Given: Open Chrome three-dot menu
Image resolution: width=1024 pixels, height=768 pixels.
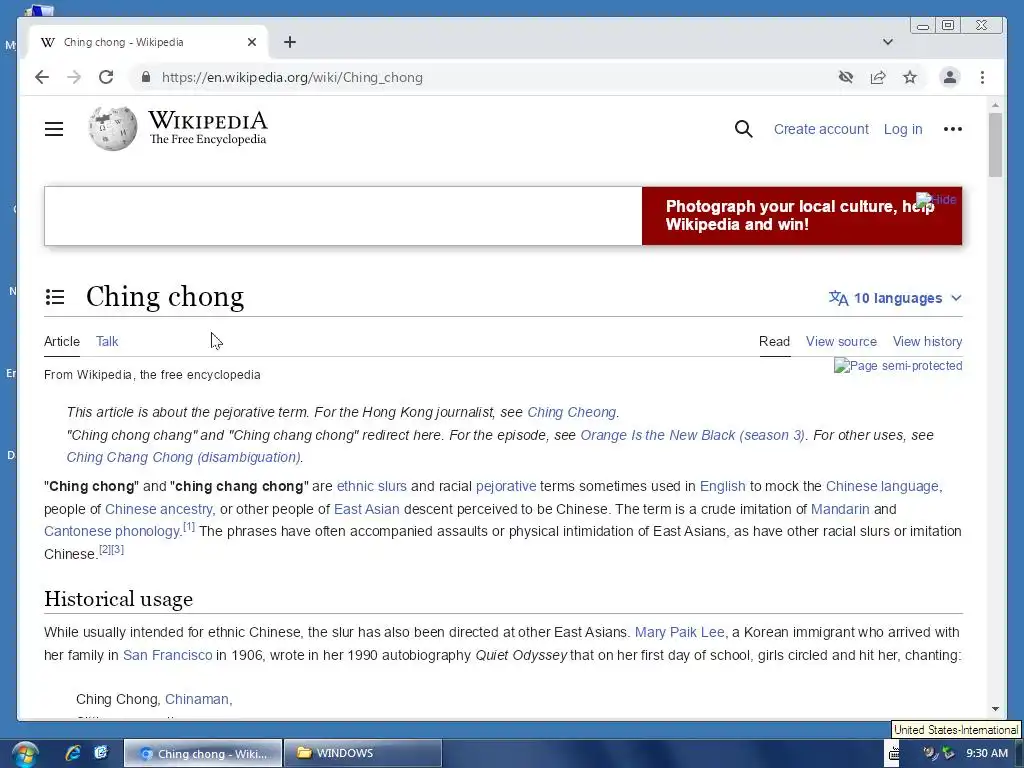Looking at the screenshot, I should tap(982, 77).
